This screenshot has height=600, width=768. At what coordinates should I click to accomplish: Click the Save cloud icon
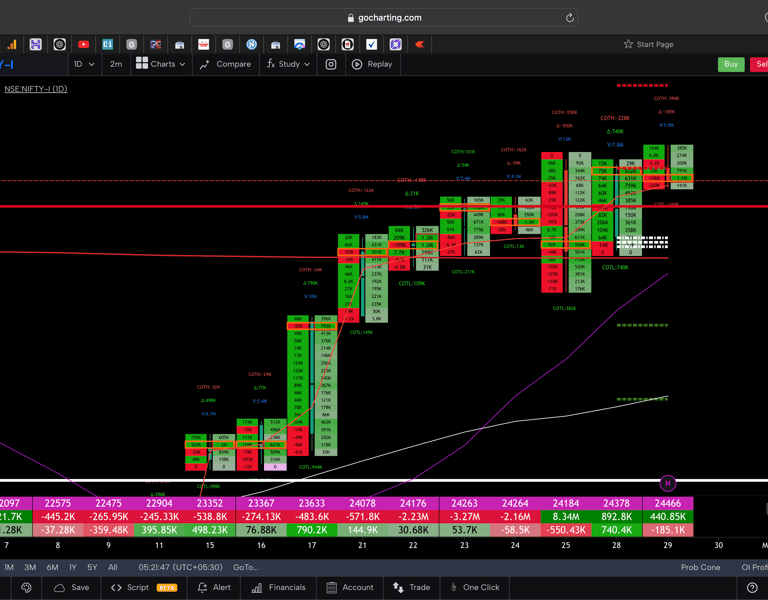[59, 587]
